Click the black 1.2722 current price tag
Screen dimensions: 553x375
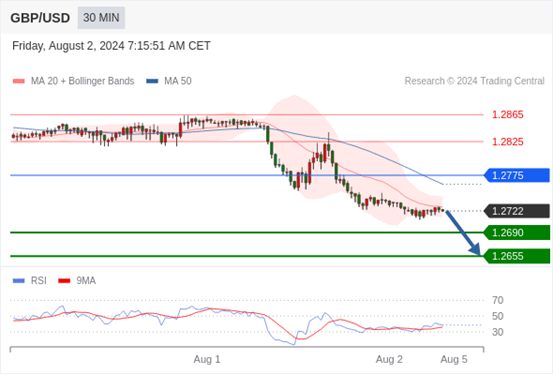click(517, 211)
